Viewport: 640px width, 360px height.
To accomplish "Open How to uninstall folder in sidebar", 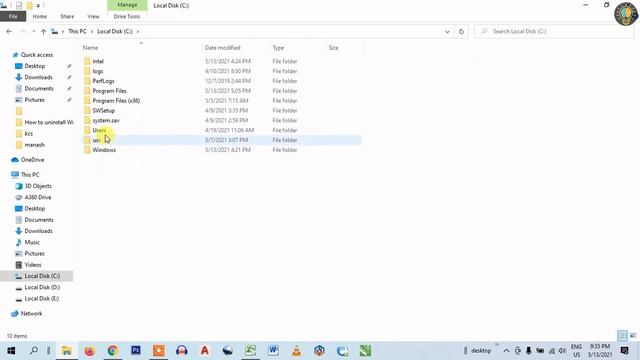I will pyautogui.click(x=49, y=122).
